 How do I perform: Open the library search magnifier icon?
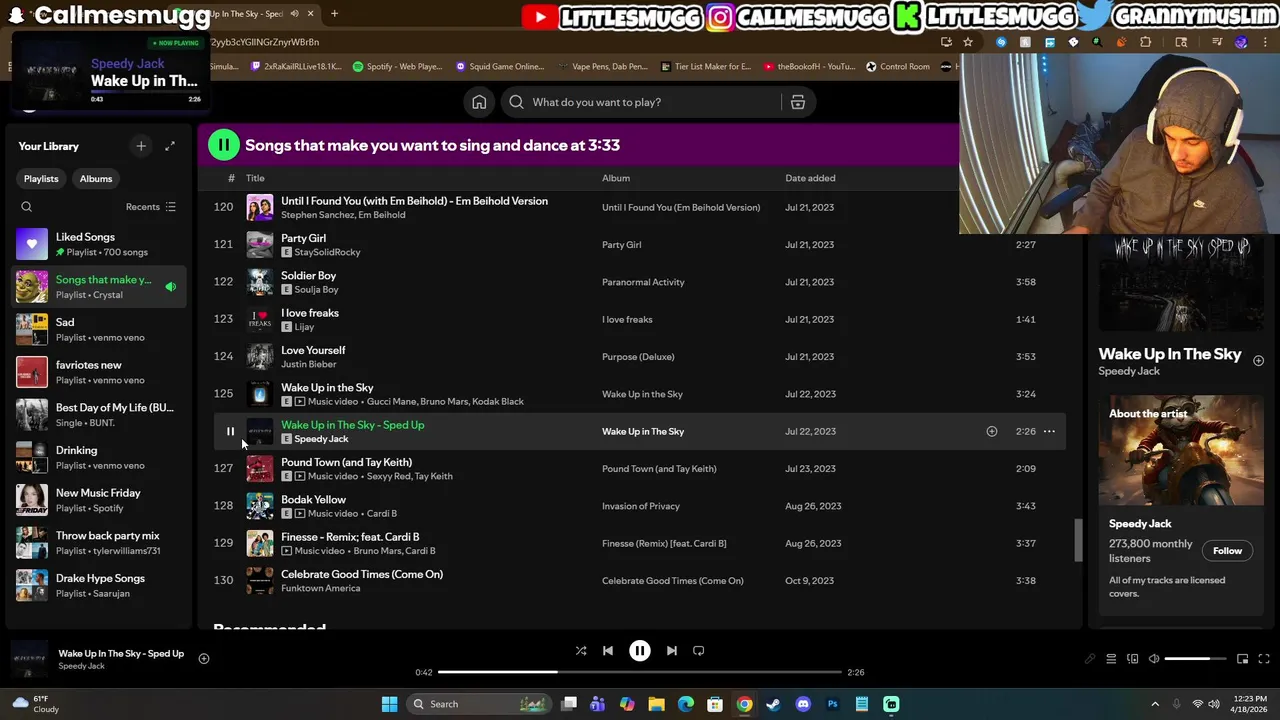pos(27,207)
